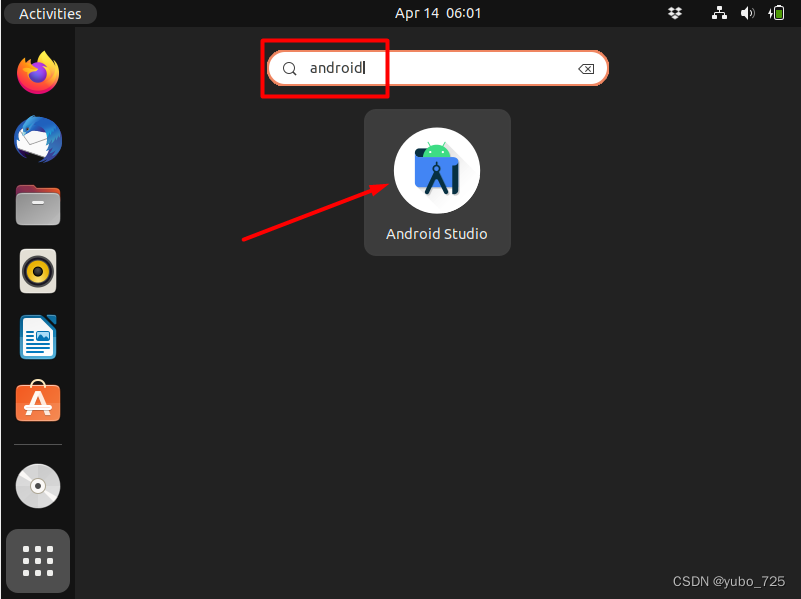The height and width of the screenshot is (599, 801).
Task: Open the Files file manager
Action: [37, 205]
